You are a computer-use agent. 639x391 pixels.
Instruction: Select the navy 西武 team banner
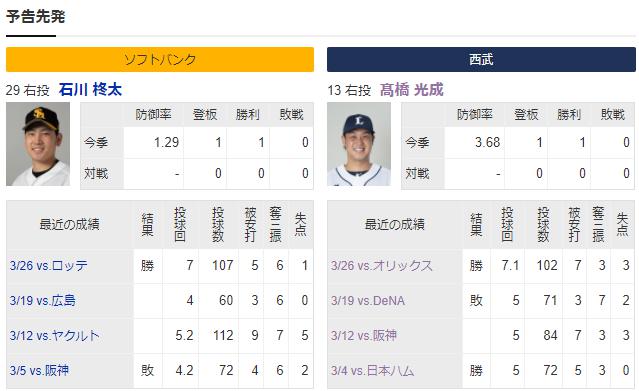481,60
